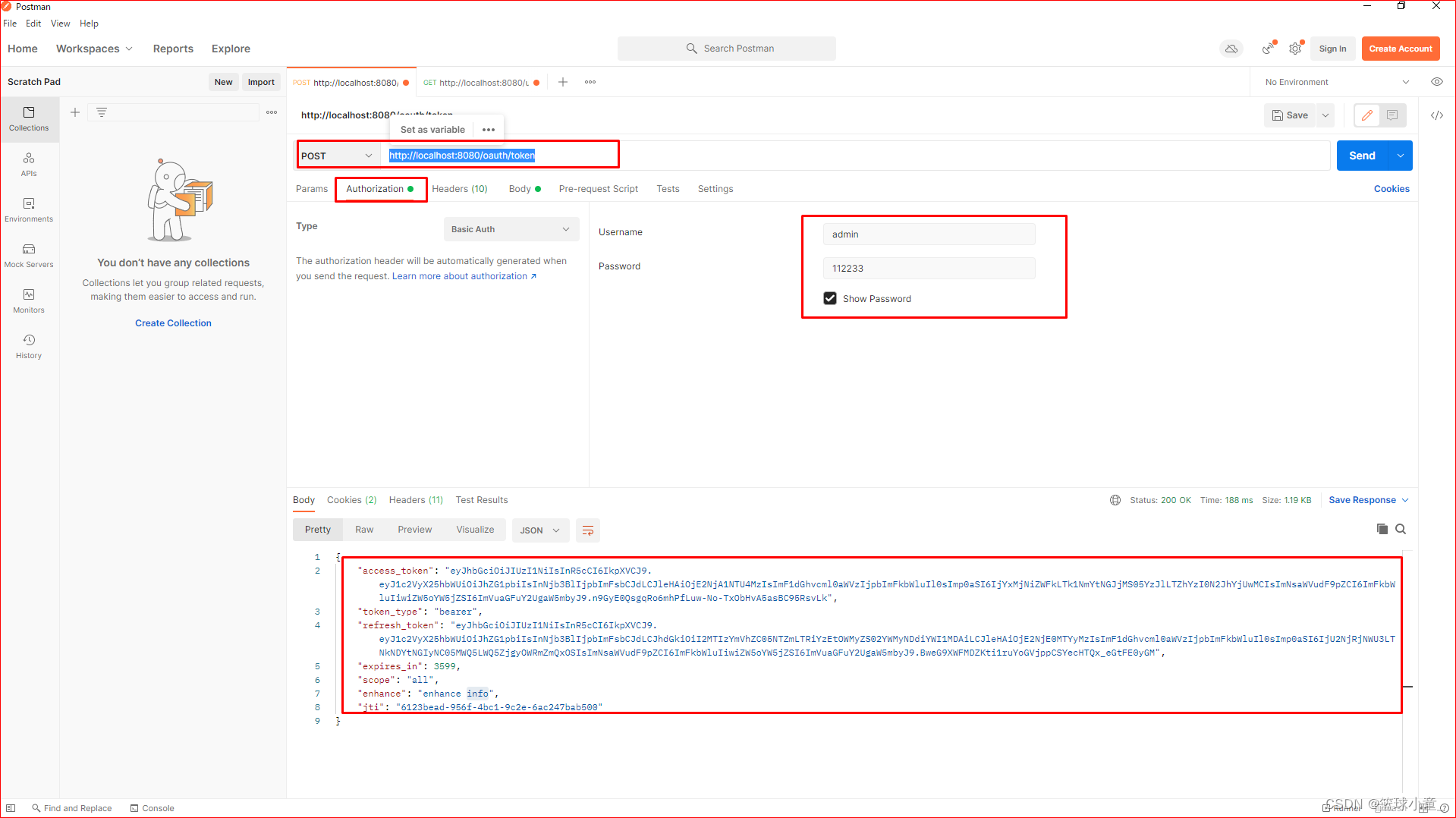Click the wrap lines icon in response toolbar
The height and width of the screenshot is (818, 1456).
point(588,530)
